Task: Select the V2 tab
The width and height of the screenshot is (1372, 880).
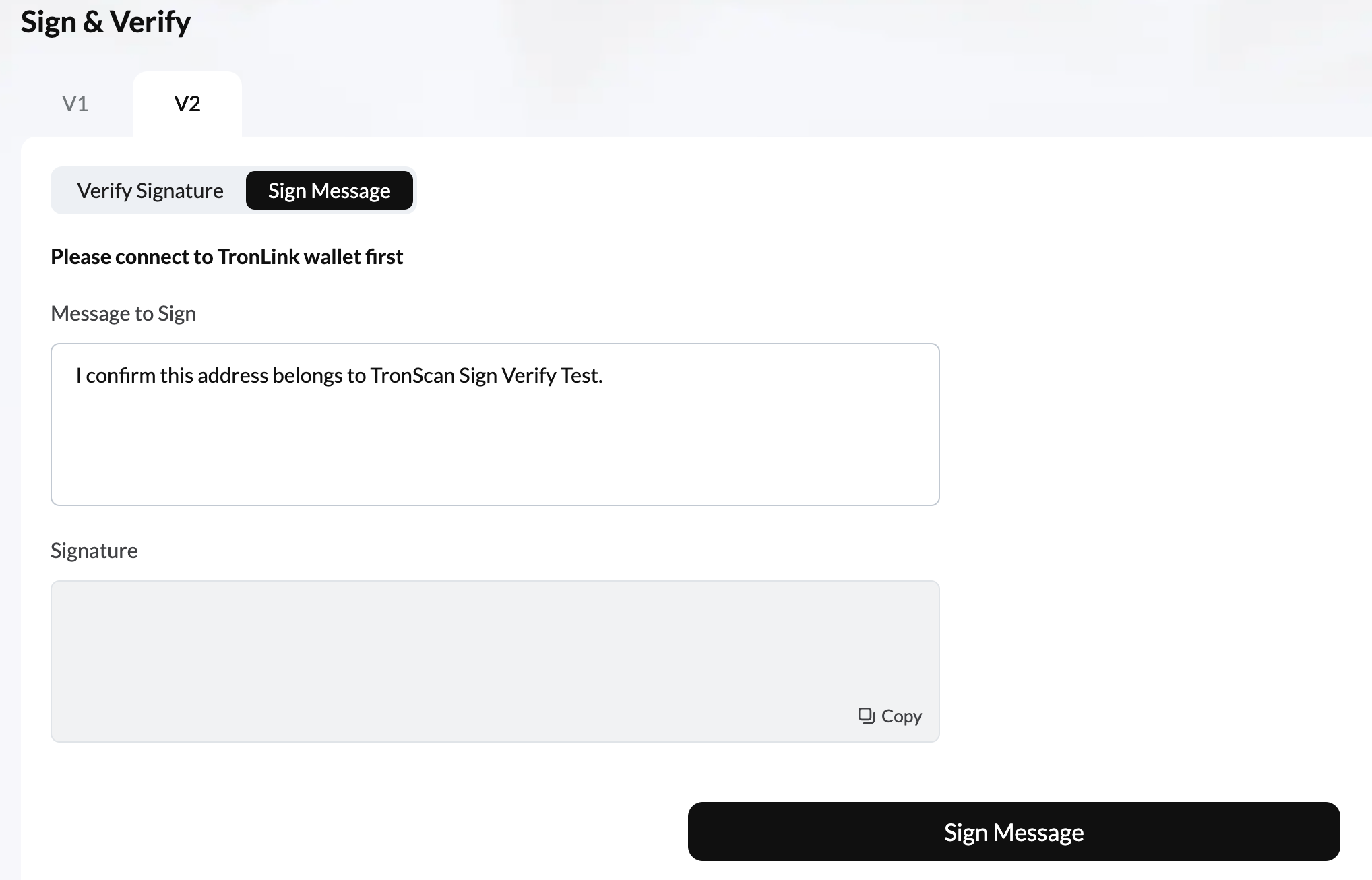Action: click(187, 104)
